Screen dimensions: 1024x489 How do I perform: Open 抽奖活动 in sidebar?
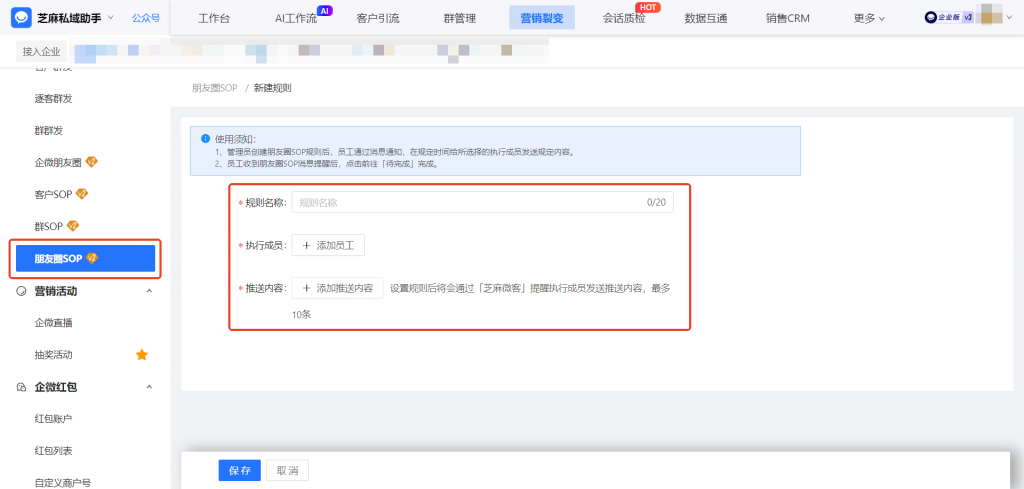[54, 355]
